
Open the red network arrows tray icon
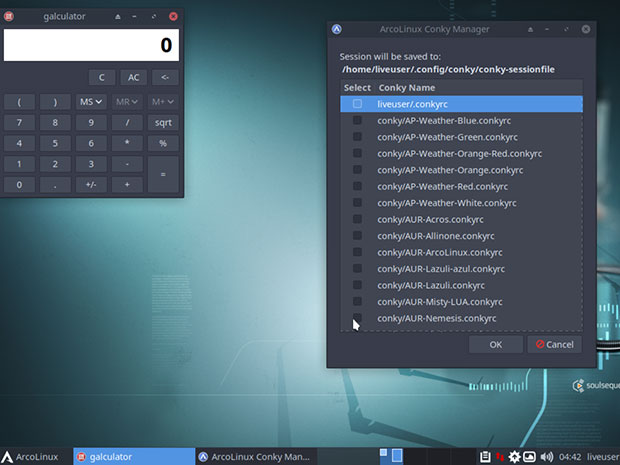pos(500,457)
